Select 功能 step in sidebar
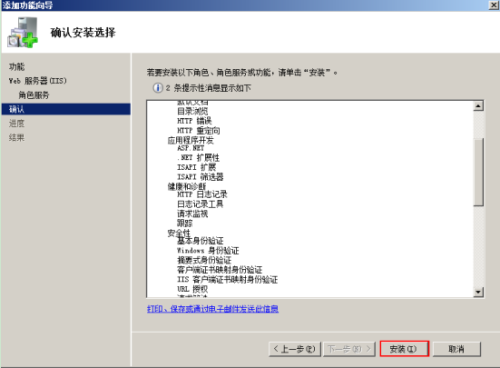 (x=17, y=67)
